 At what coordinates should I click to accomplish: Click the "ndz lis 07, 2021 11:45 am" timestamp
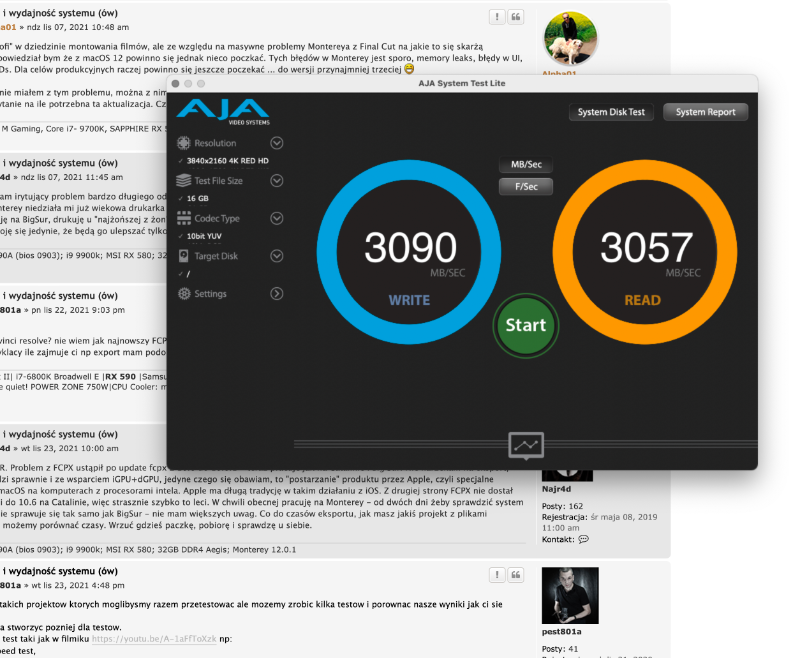pyautogui.click(x=71, y=177)
